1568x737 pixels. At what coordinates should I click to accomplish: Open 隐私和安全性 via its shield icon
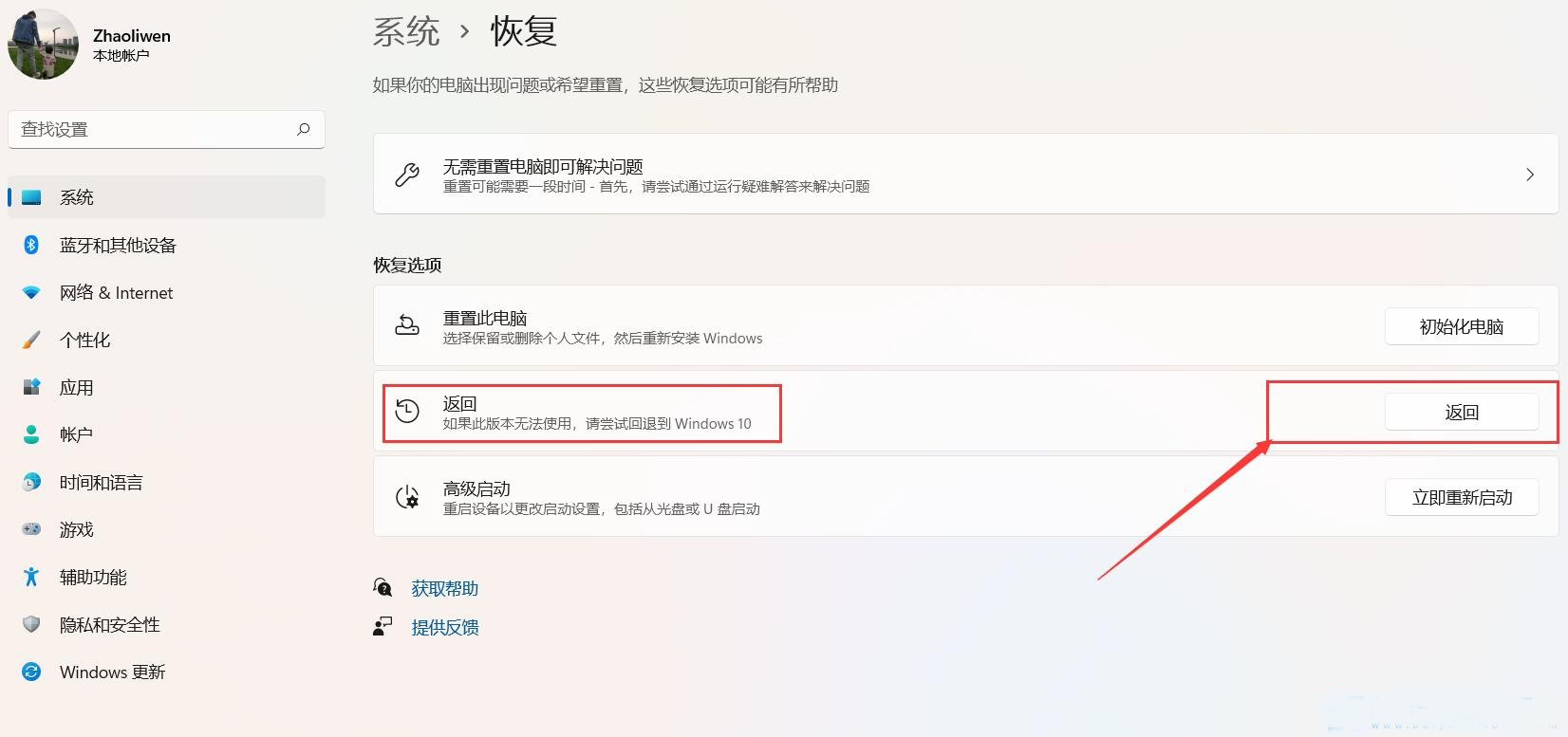30,624
